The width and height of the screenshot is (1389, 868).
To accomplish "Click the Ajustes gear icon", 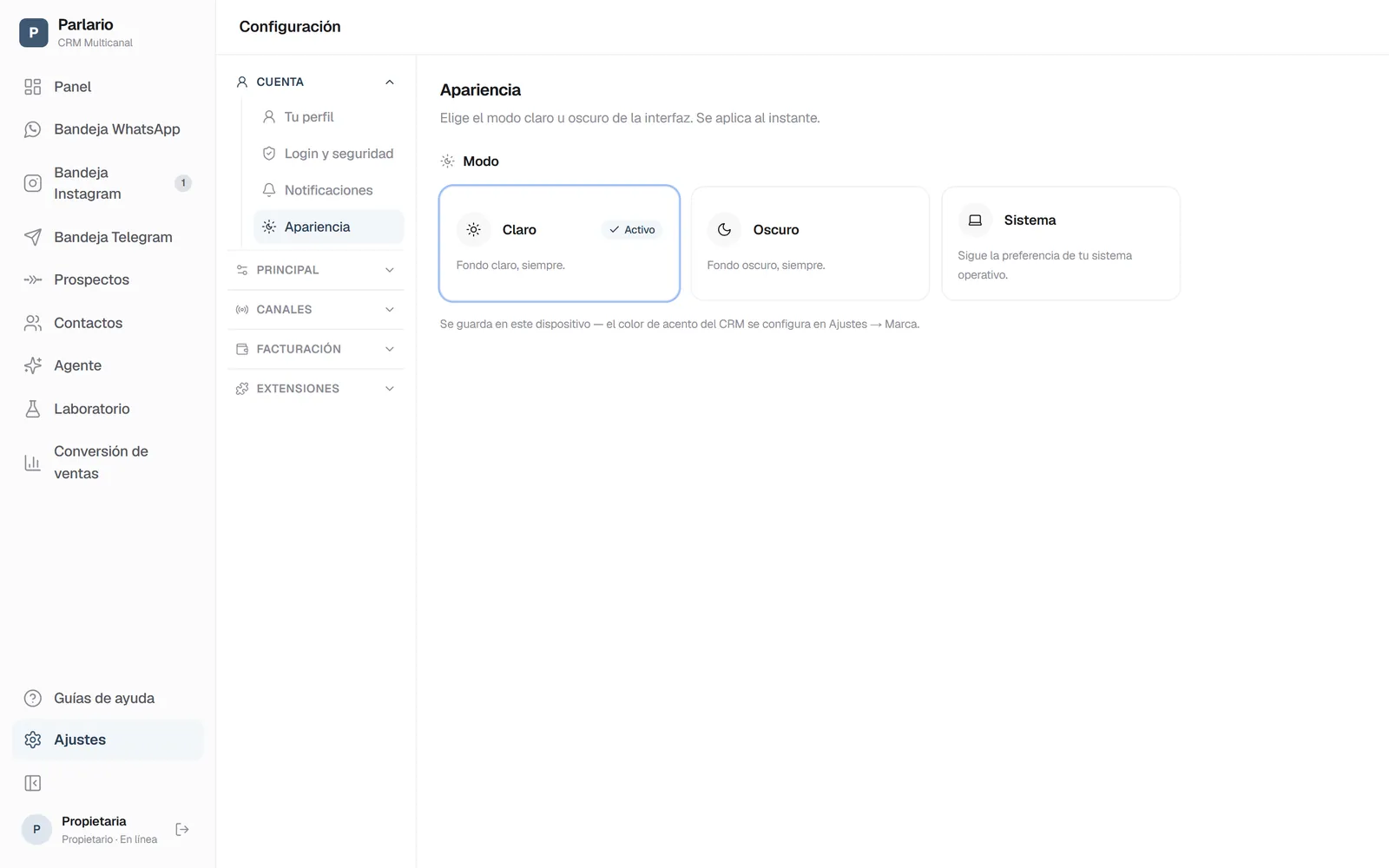I will (33, 740).
